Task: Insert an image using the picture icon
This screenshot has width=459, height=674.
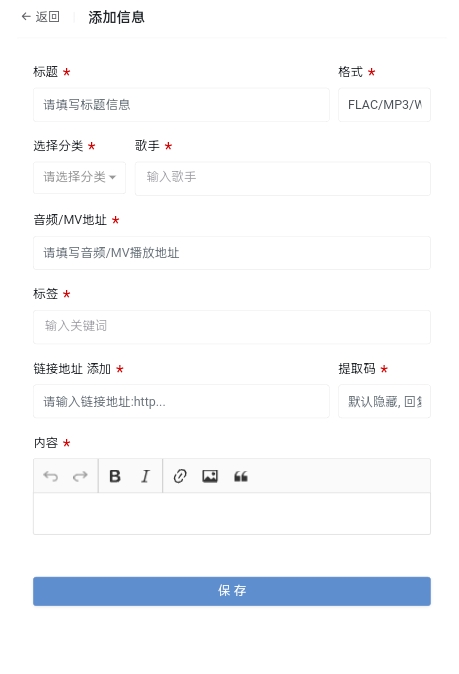Action: pyautogui.click(x=210, y=476)
